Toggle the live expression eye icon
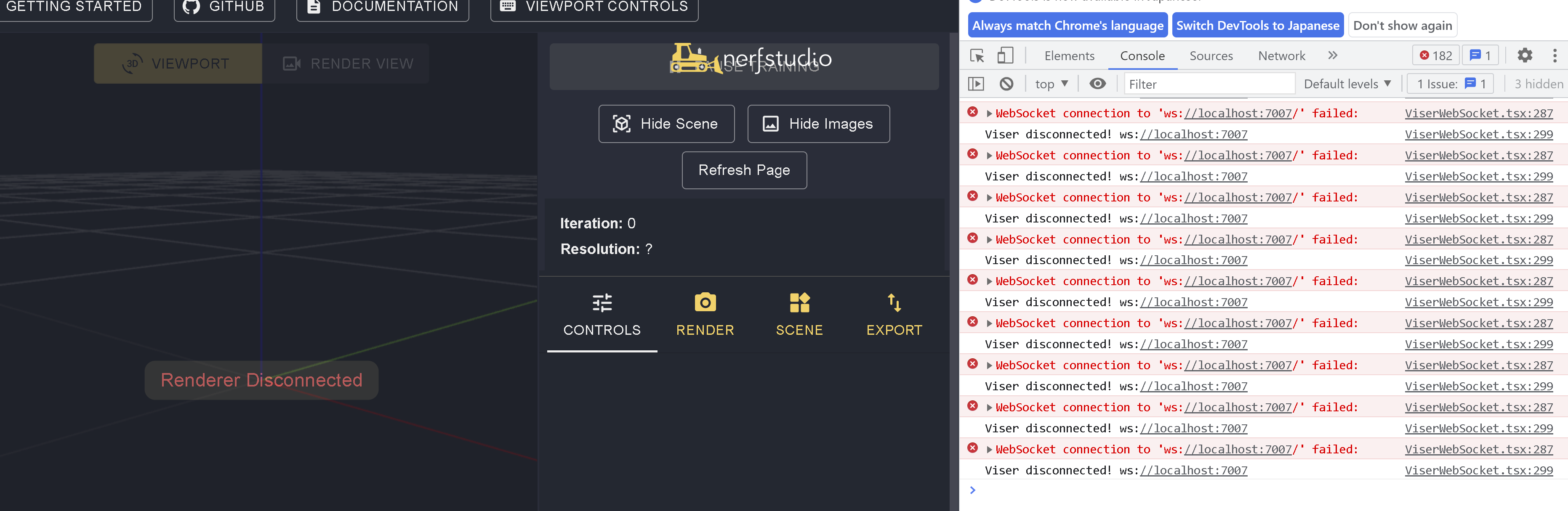 click(1097, 83)
